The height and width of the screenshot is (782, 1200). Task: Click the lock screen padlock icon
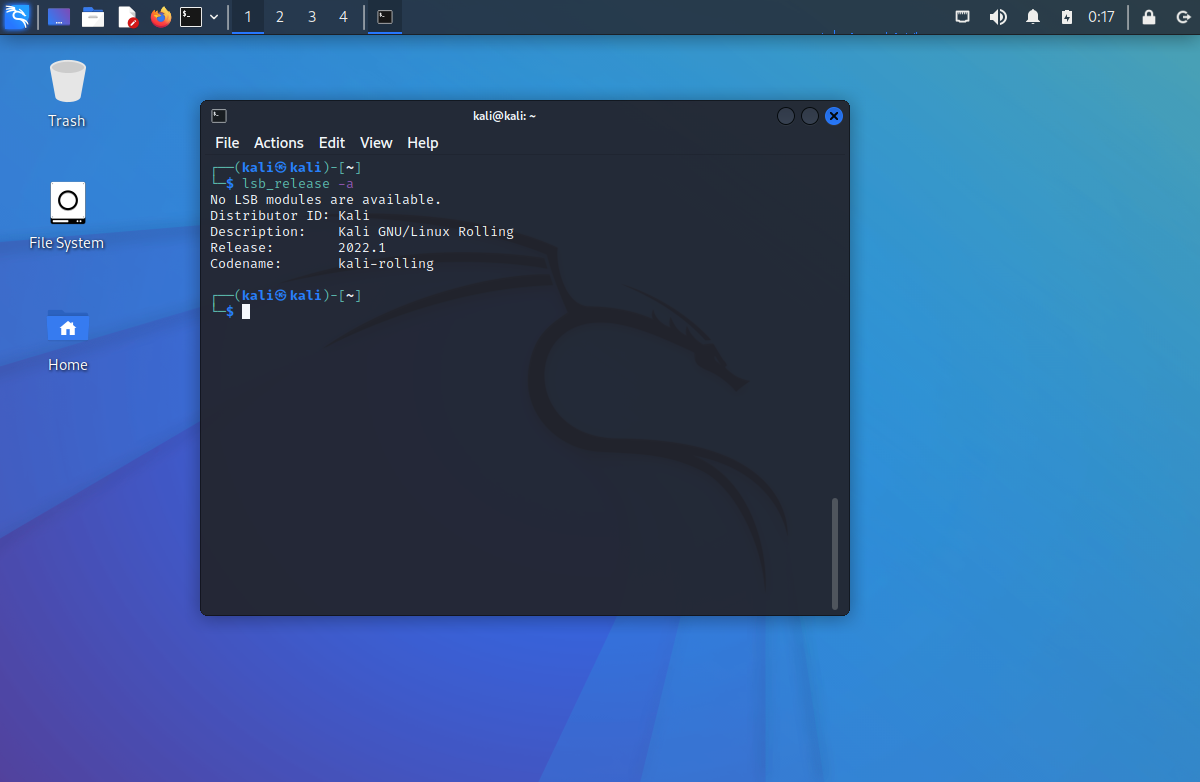pyautogui.click(x=1149, y=17)
